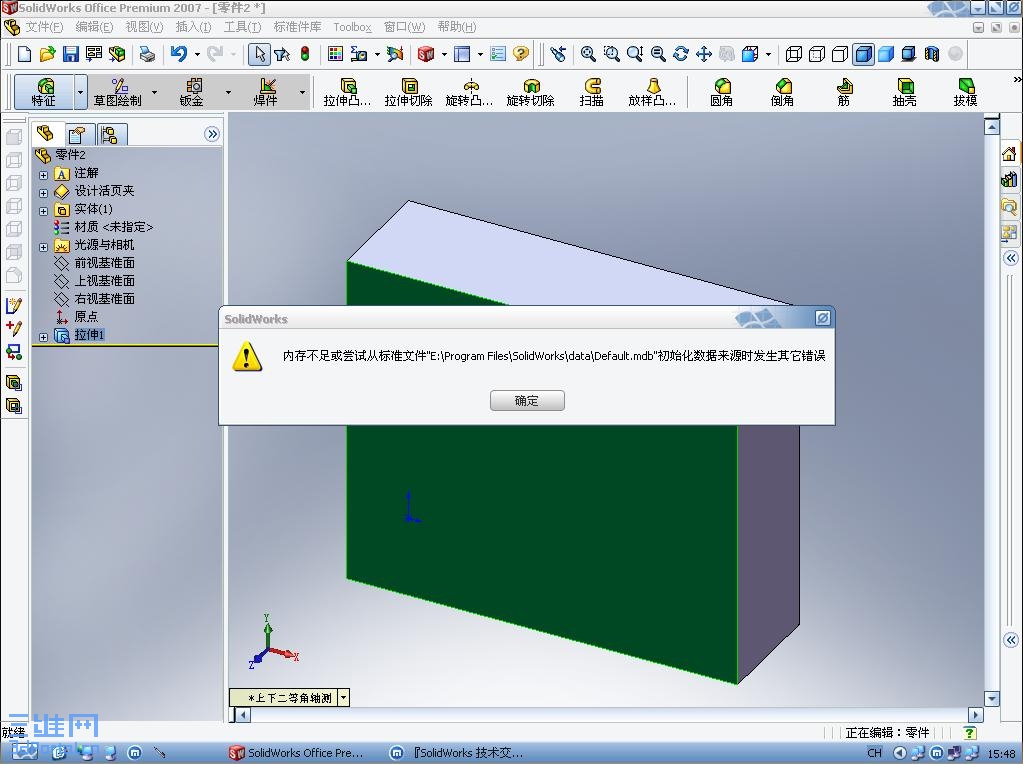The height and width of the screenshot is (764, 1023).
Task: Collapse the feature tree panel with chevron
Action: point(212,134)
